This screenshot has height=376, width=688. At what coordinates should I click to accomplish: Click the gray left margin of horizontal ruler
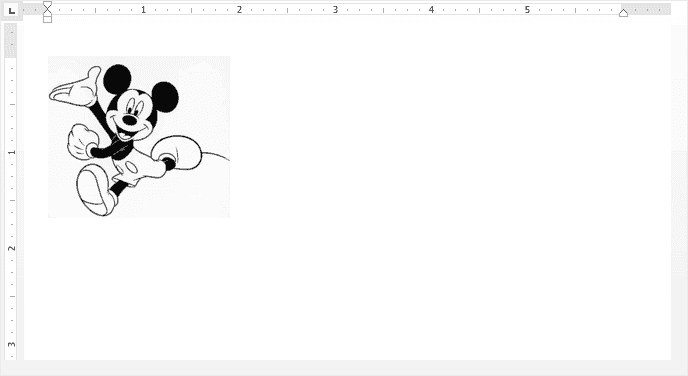[34, 9]
